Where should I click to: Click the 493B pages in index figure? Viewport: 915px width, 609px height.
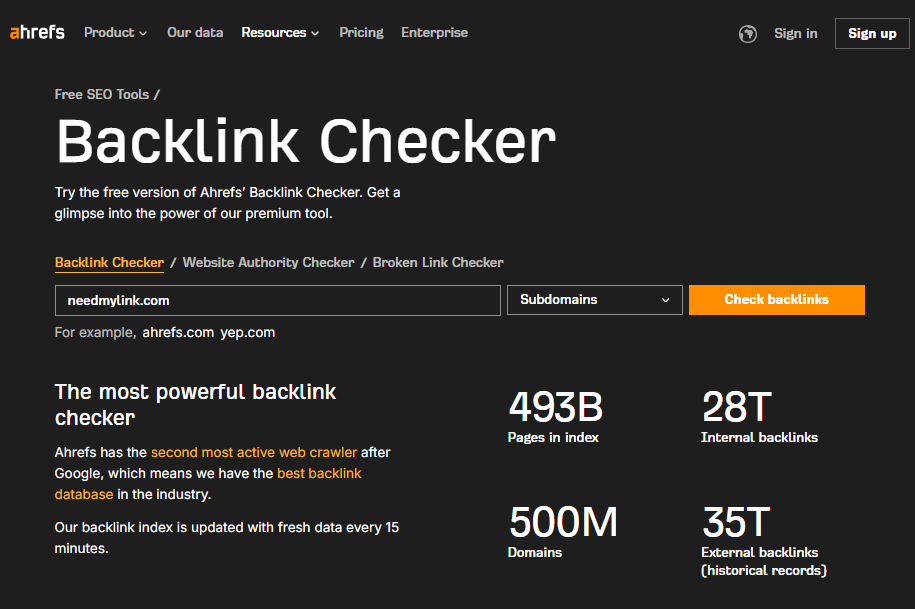(x=555, y=407)
